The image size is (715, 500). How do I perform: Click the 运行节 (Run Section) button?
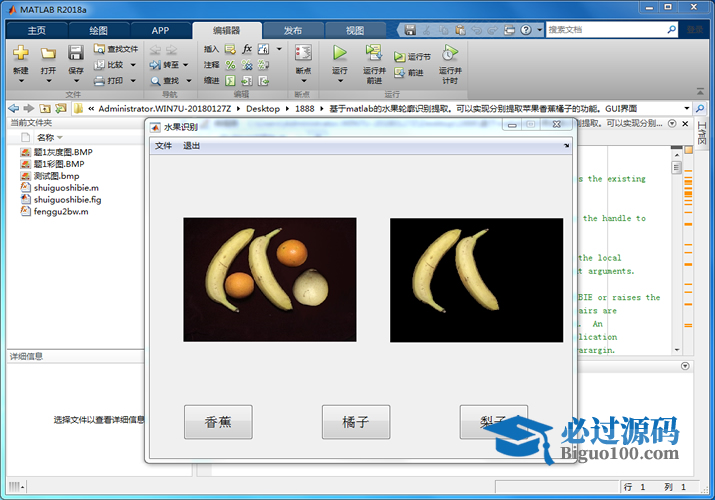point(412,57)
